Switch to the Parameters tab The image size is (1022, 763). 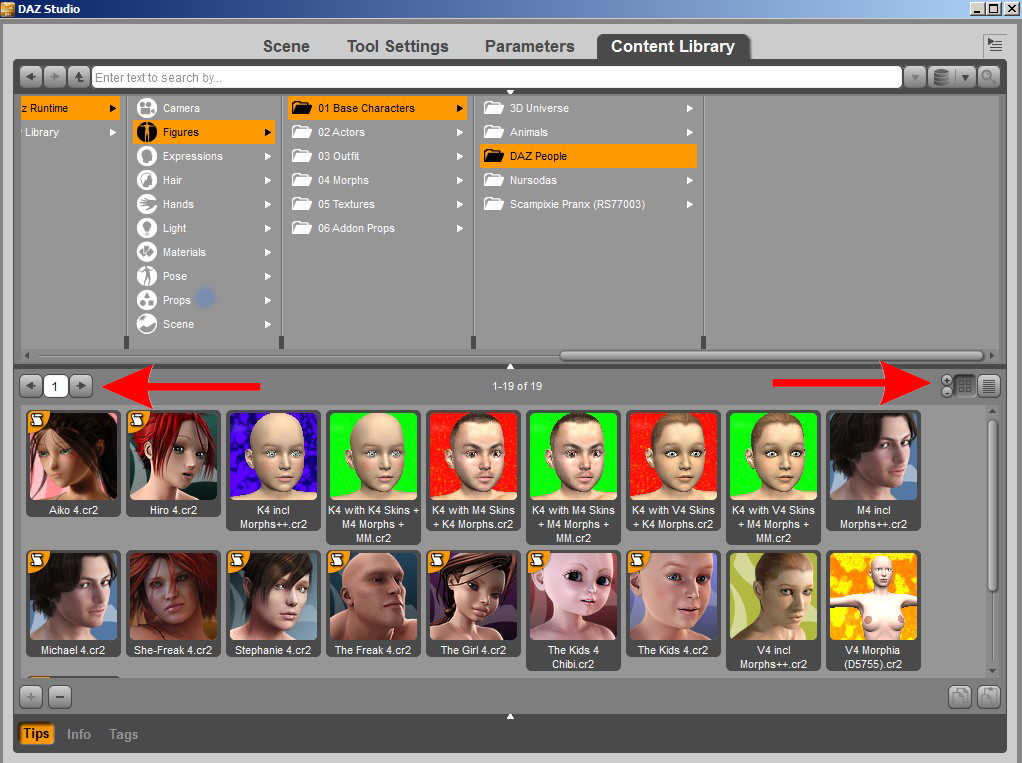click(x=529, y=46)
